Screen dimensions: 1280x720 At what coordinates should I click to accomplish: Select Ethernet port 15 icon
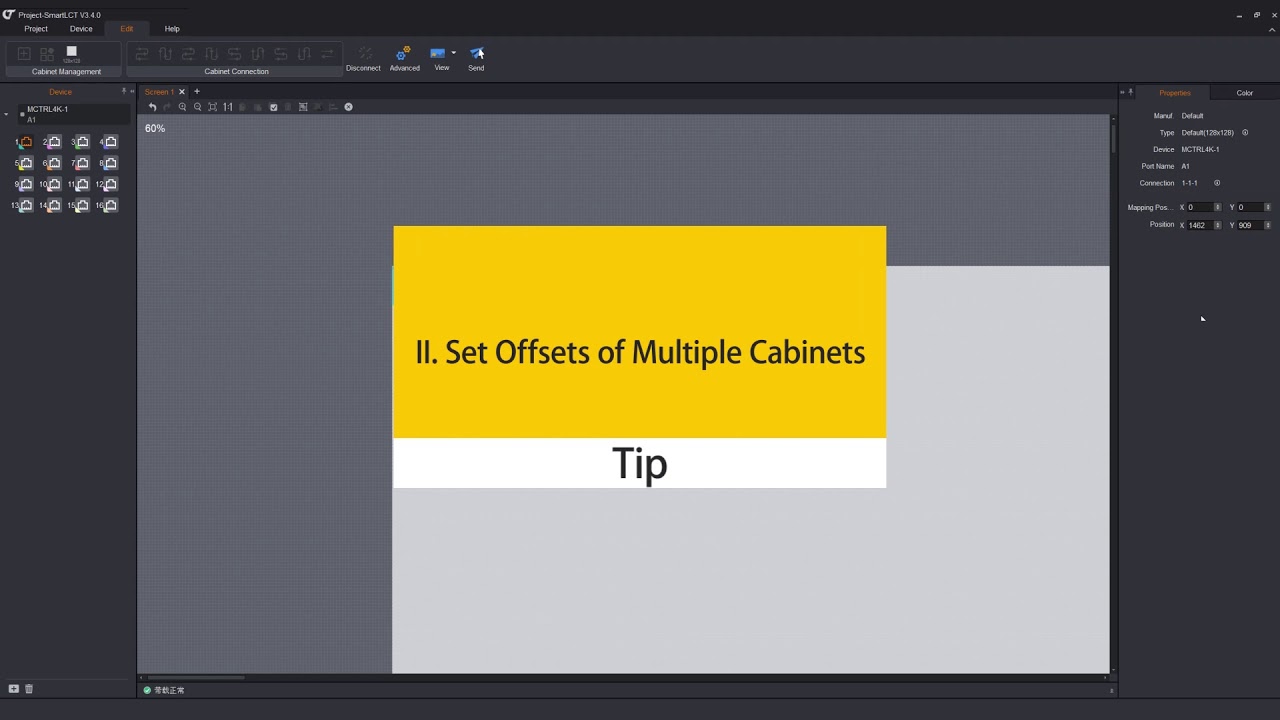pyautogui.click(x=82, y=205)
